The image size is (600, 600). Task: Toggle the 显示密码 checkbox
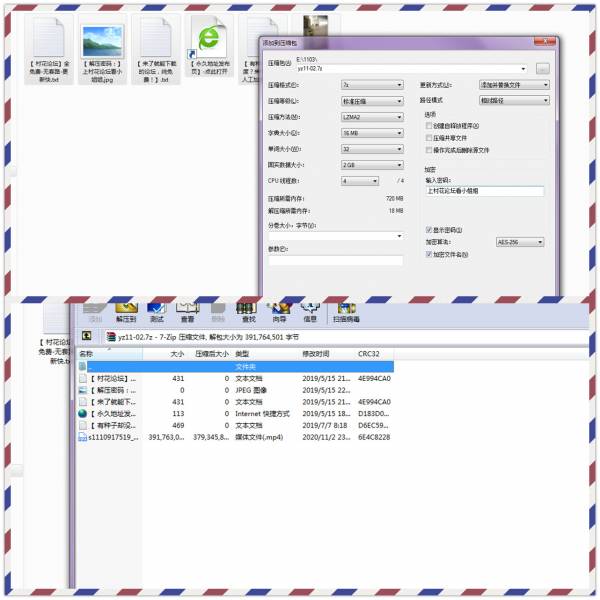pos(429,230)
